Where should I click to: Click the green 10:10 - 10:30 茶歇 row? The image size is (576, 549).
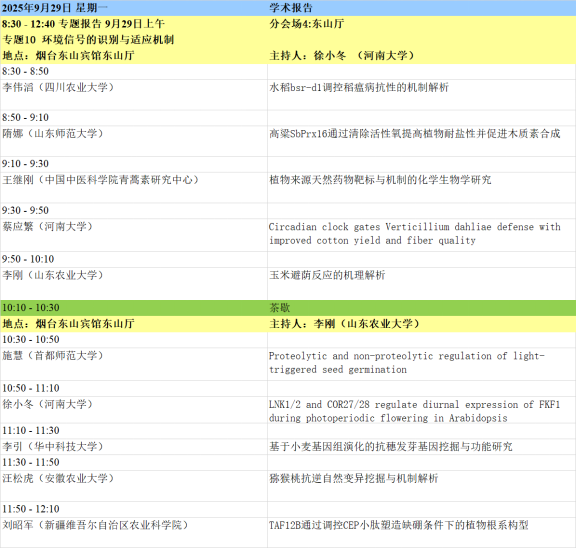(288, 308)
